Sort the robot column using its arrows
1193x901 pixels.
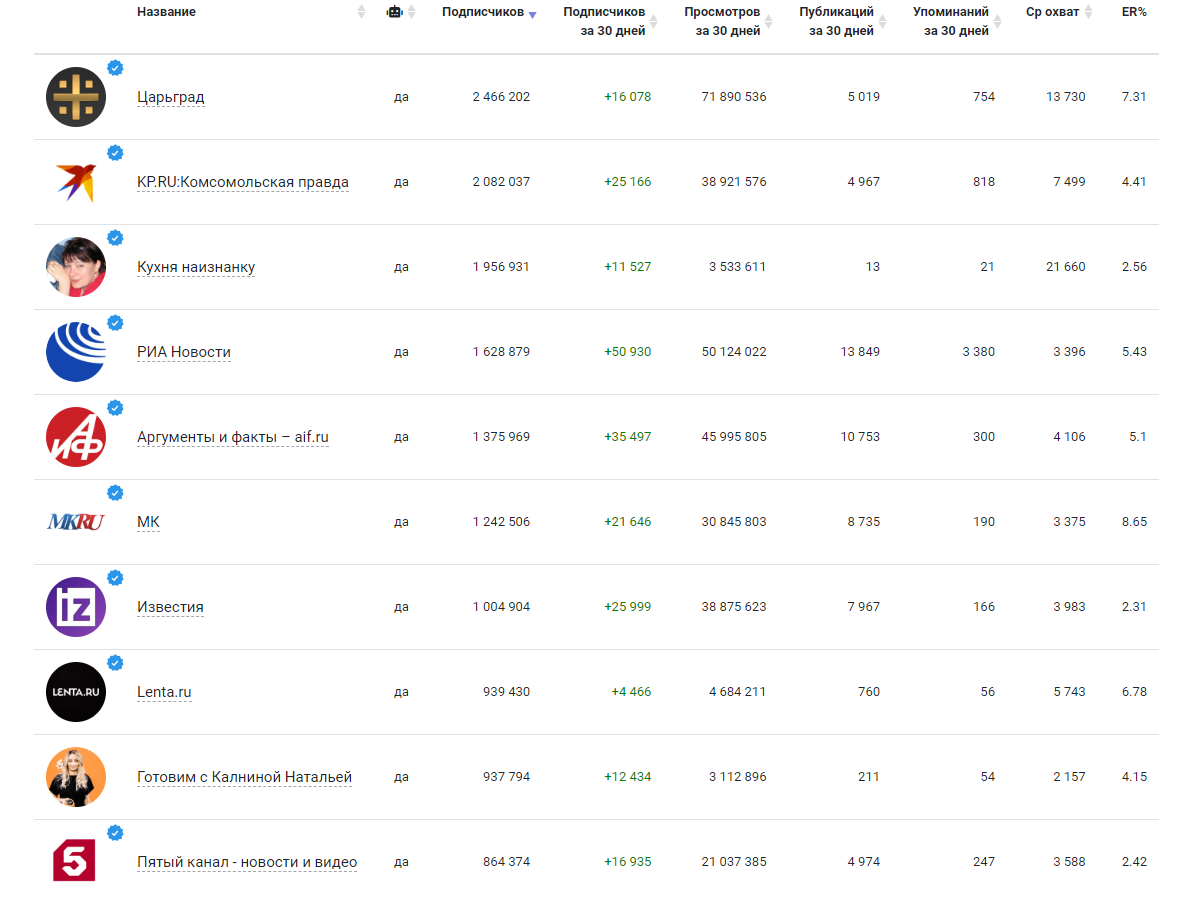pyautogui.click(x=412, y=11)
